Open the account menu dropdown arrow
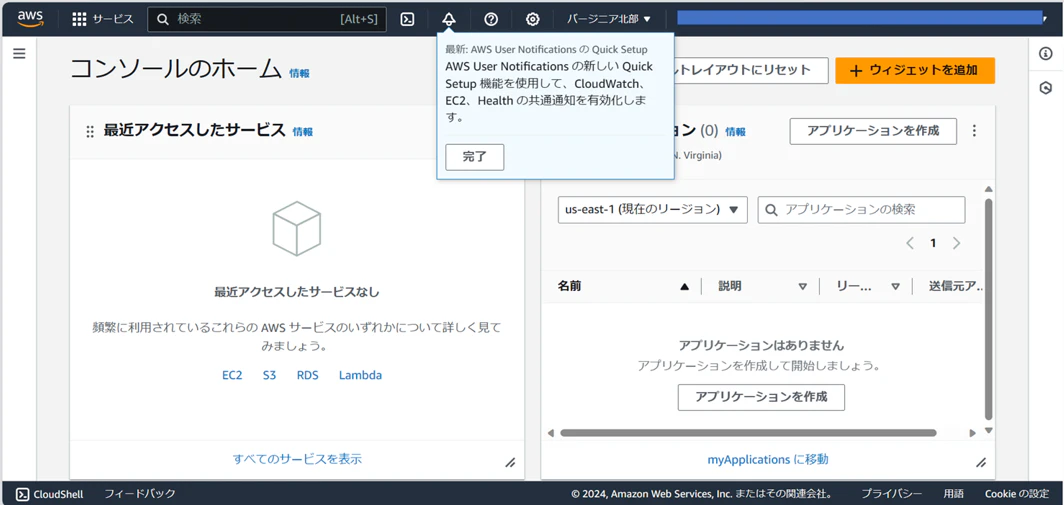Image resolution: width=1064 pixels, height=505 pixels. point(1044,19)
